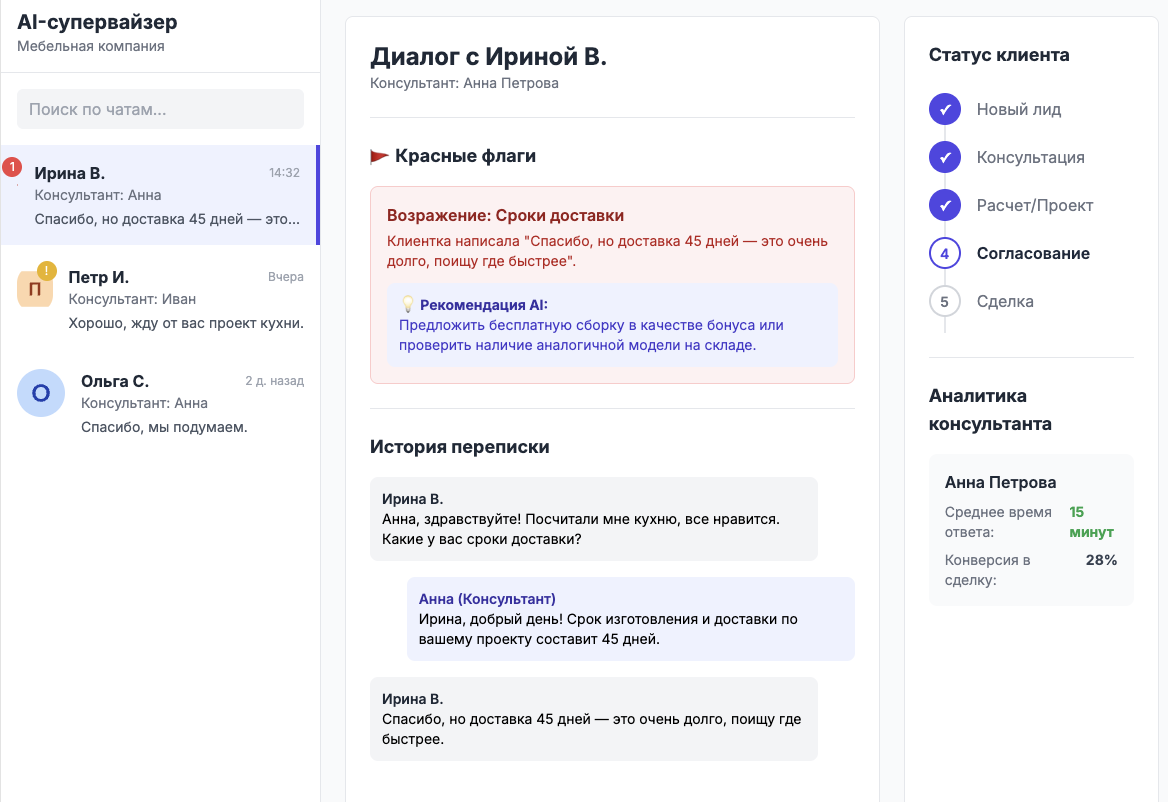1168x802 pixels.
Task: Click Ольга С. round avatar
Action: tap(41, 393)
